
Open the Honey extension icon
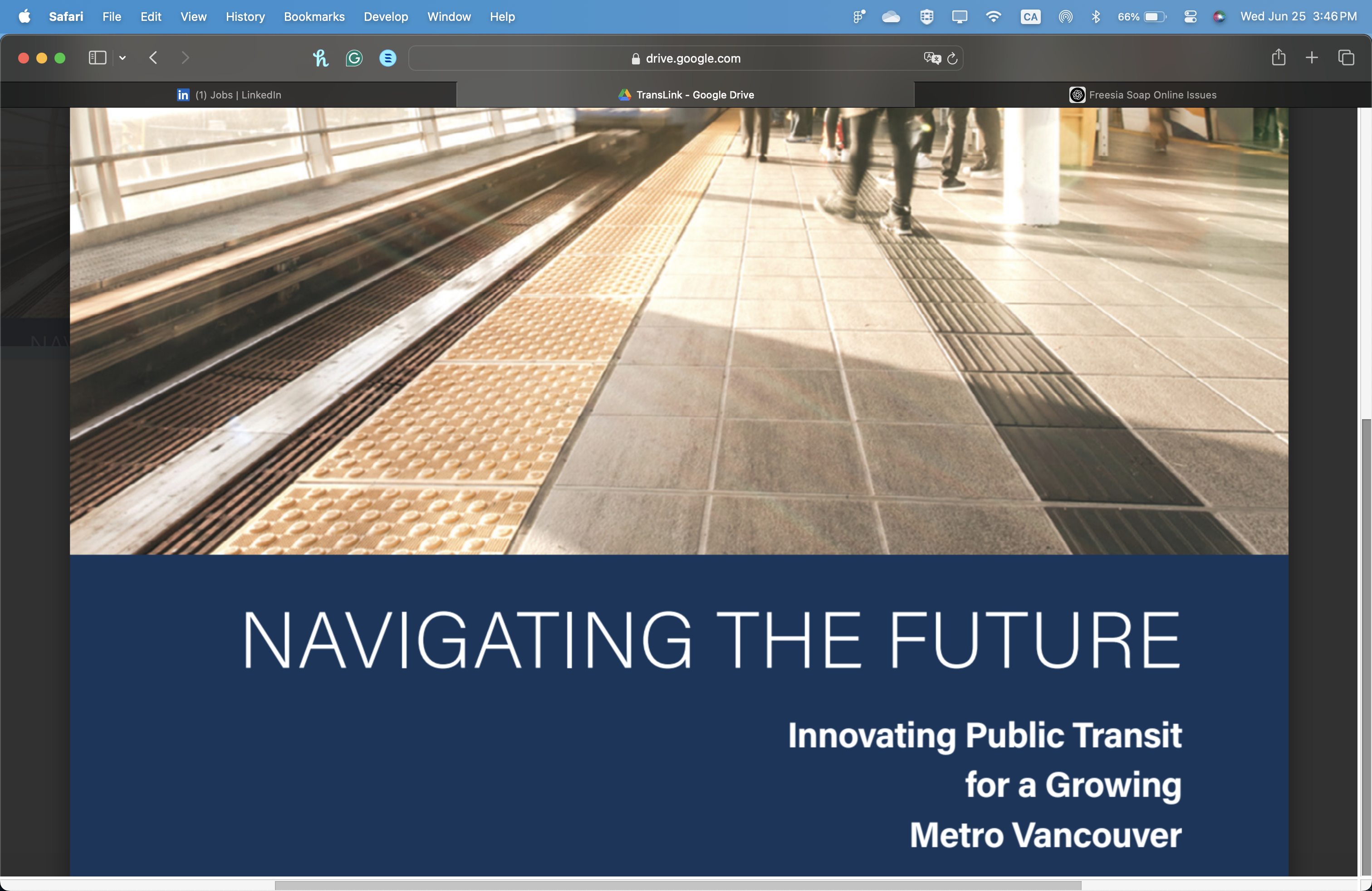pyautogui.click(x=320, y=58)
